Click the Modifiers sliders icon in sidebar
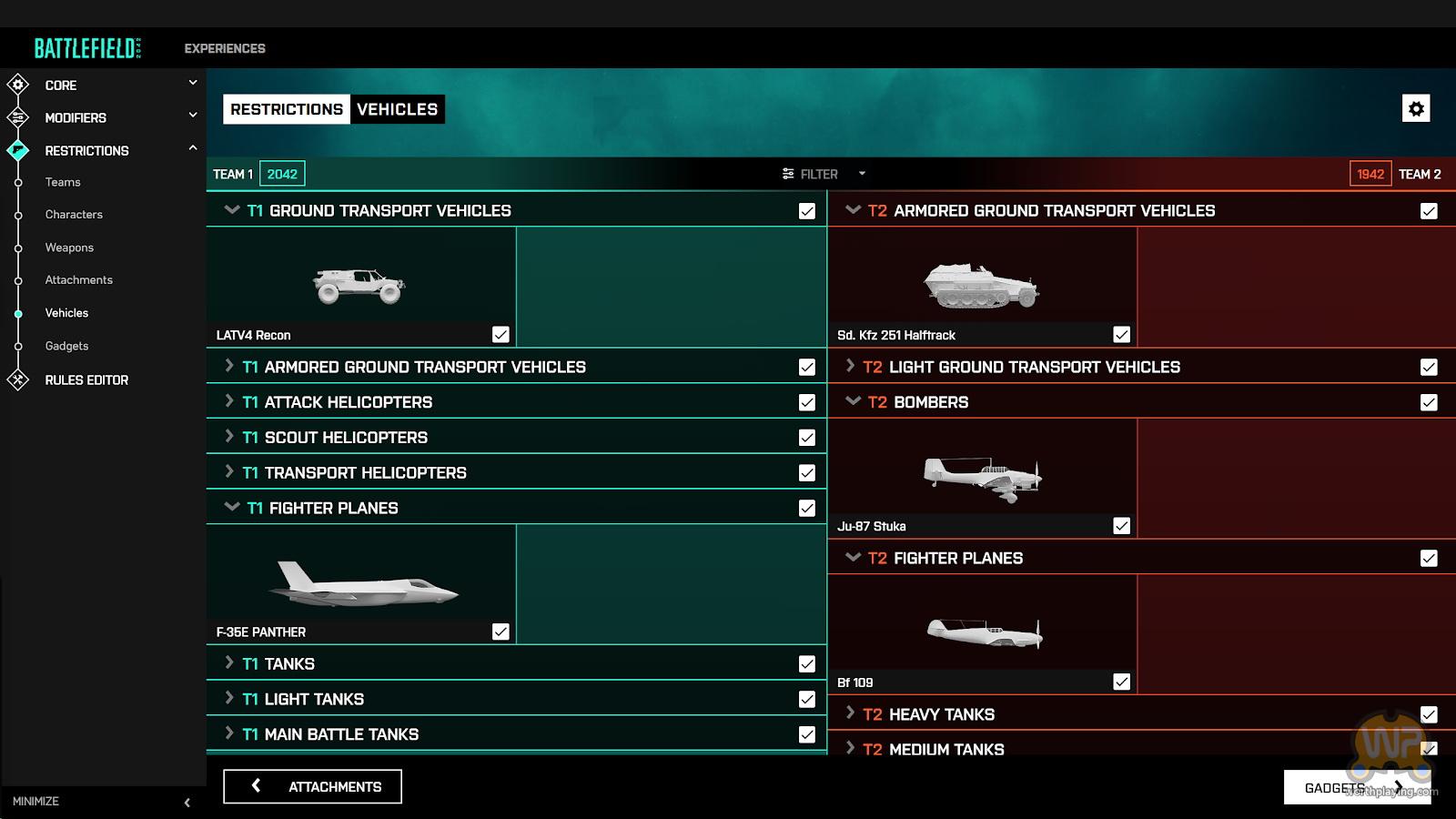1456x819 pixels. pyautogui.click(x=17, y=117)
